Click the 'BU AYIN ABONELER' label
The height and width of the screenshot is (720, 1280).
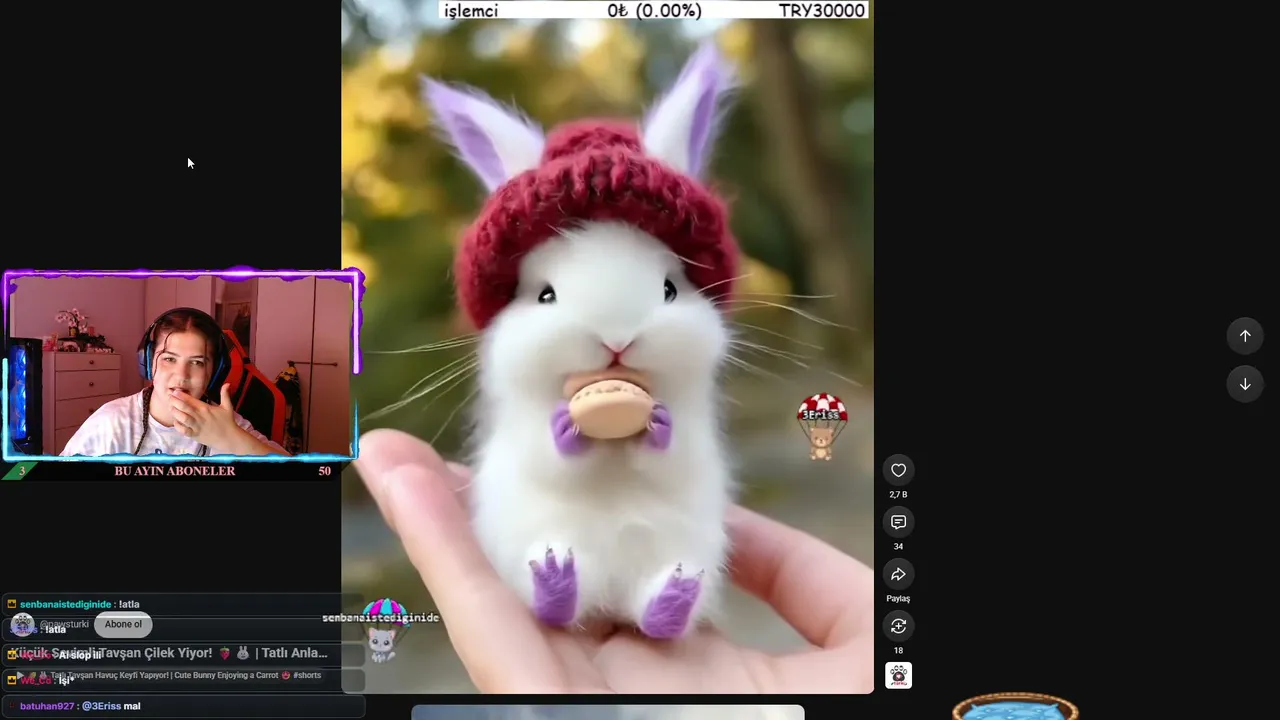175,471
